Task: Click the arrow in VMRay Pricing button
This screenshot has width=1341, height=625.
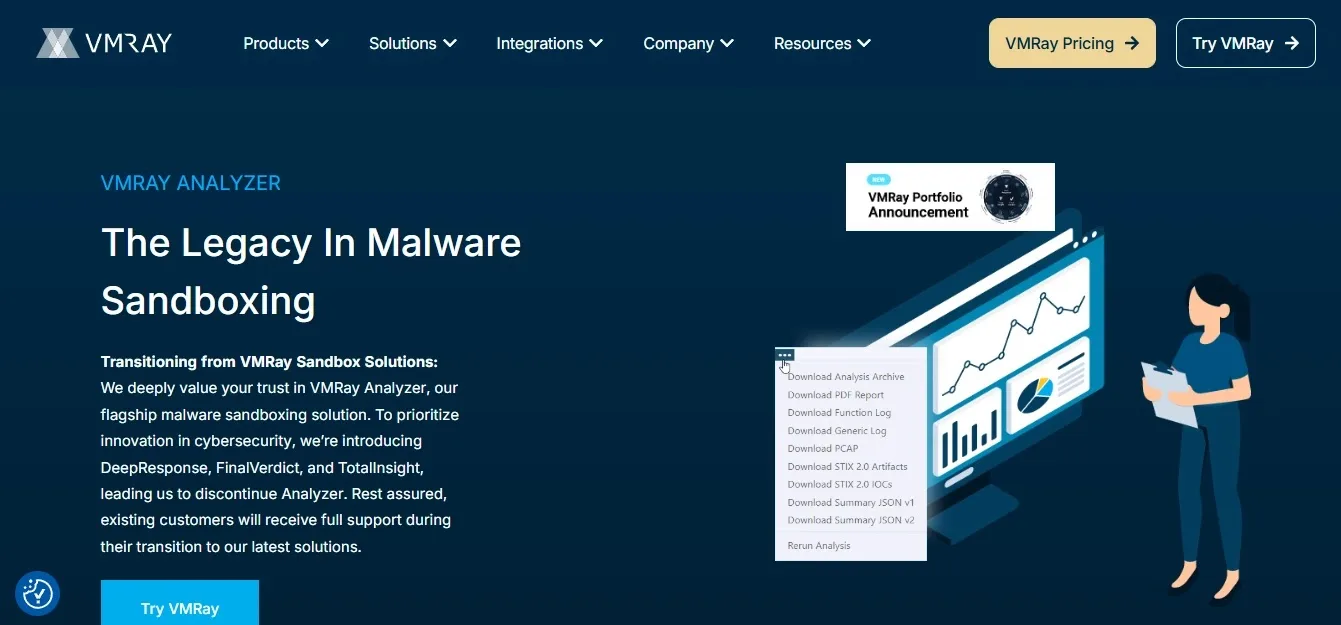Action: point(1131,43)
